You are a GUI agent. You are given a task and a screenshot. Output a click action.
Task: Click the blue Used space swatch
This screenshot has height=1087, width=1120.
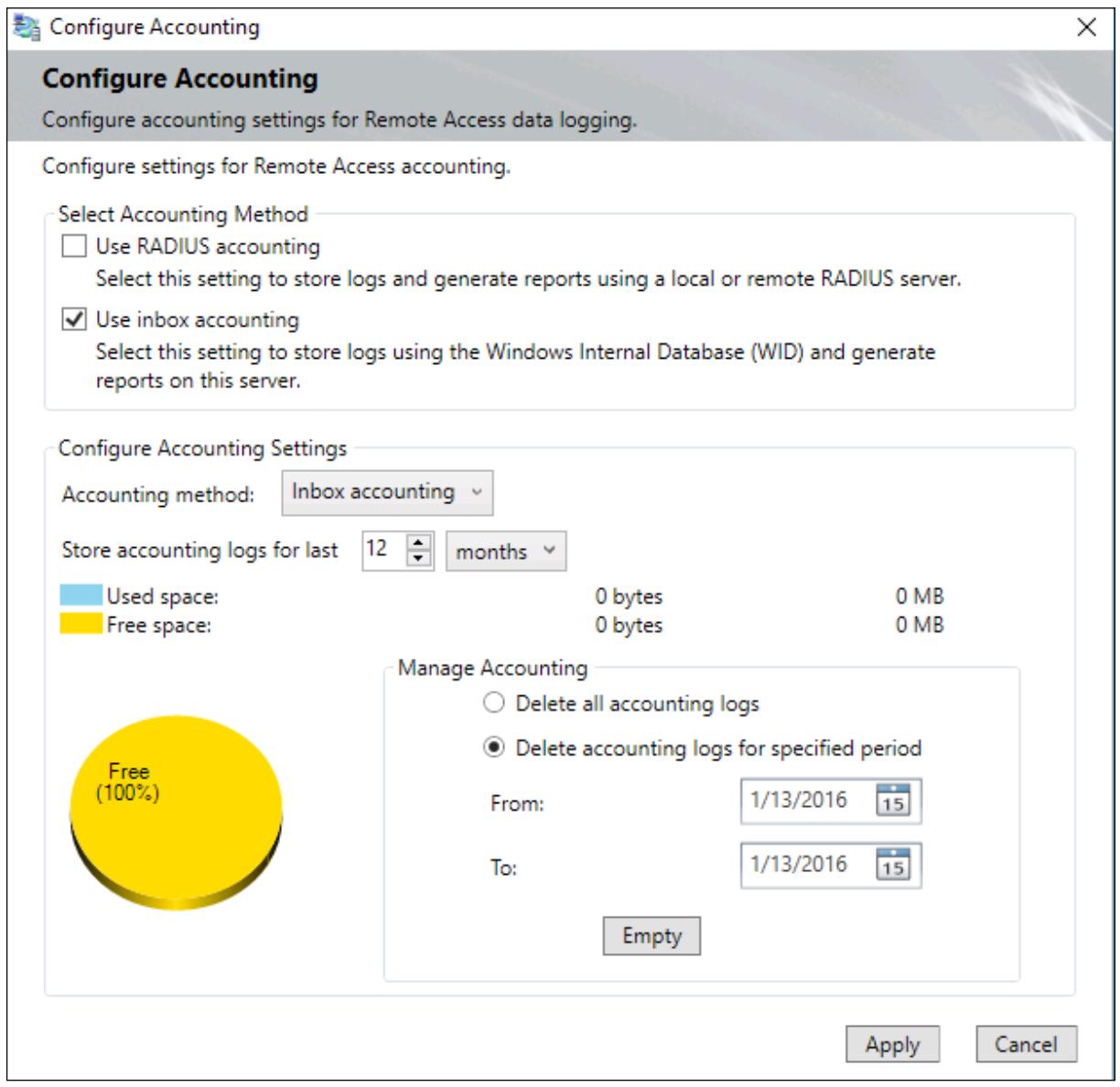click(81, 596)
